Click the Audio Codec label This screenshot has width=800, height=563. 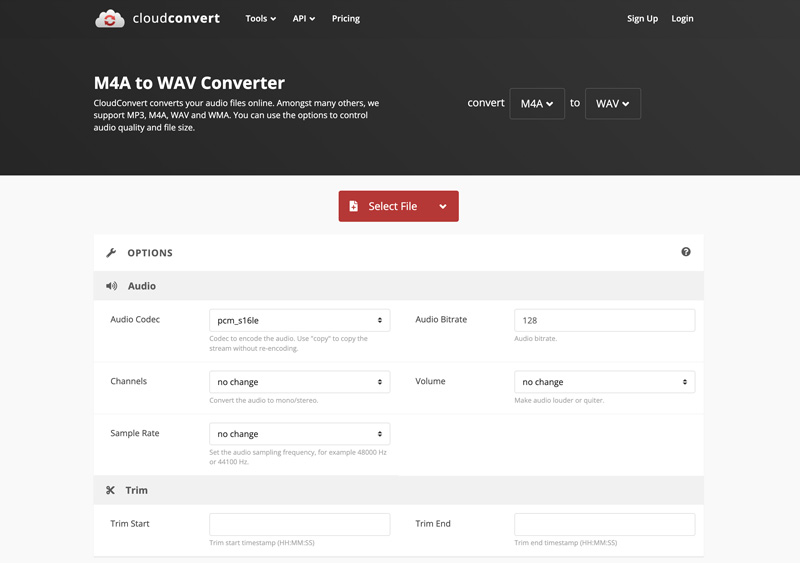(135, 320)
